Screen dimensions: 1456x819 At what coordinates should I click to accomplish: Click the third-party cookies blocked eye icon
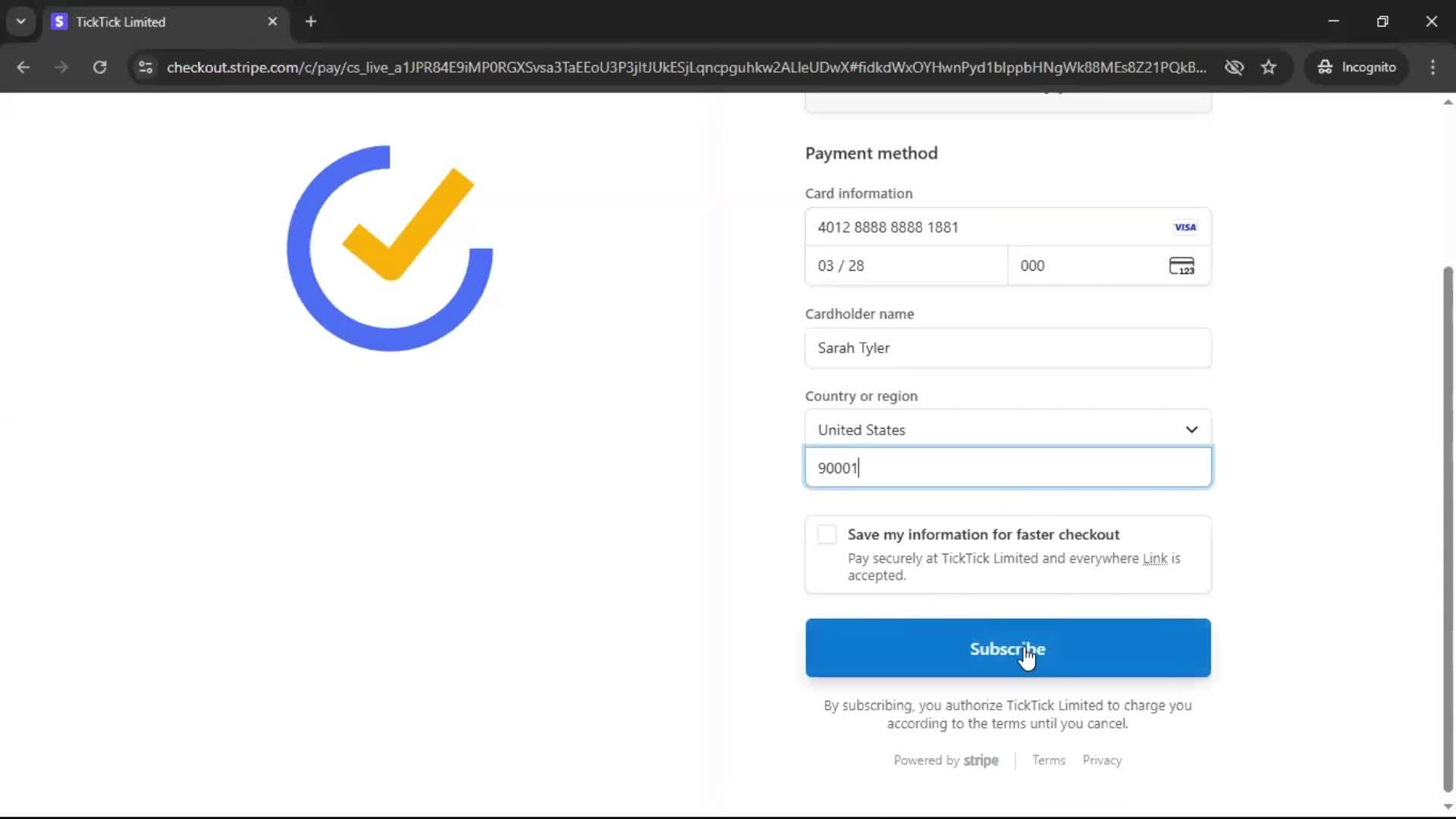pyautogui.click(x=1234, y=67)
